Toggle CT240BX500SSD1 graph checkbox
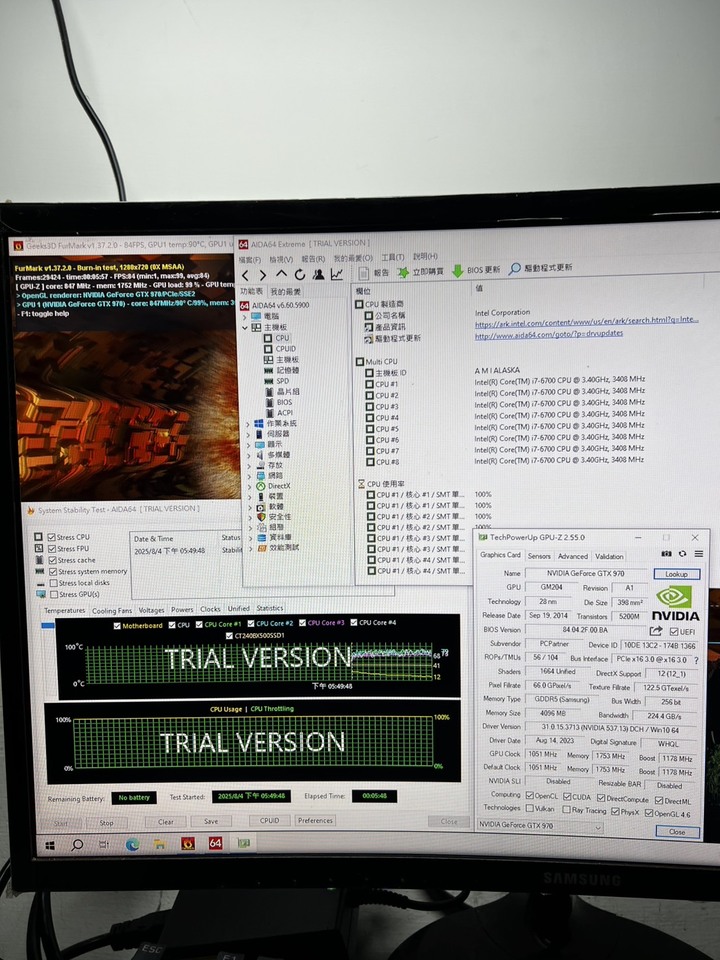 [x=229, y=636]
